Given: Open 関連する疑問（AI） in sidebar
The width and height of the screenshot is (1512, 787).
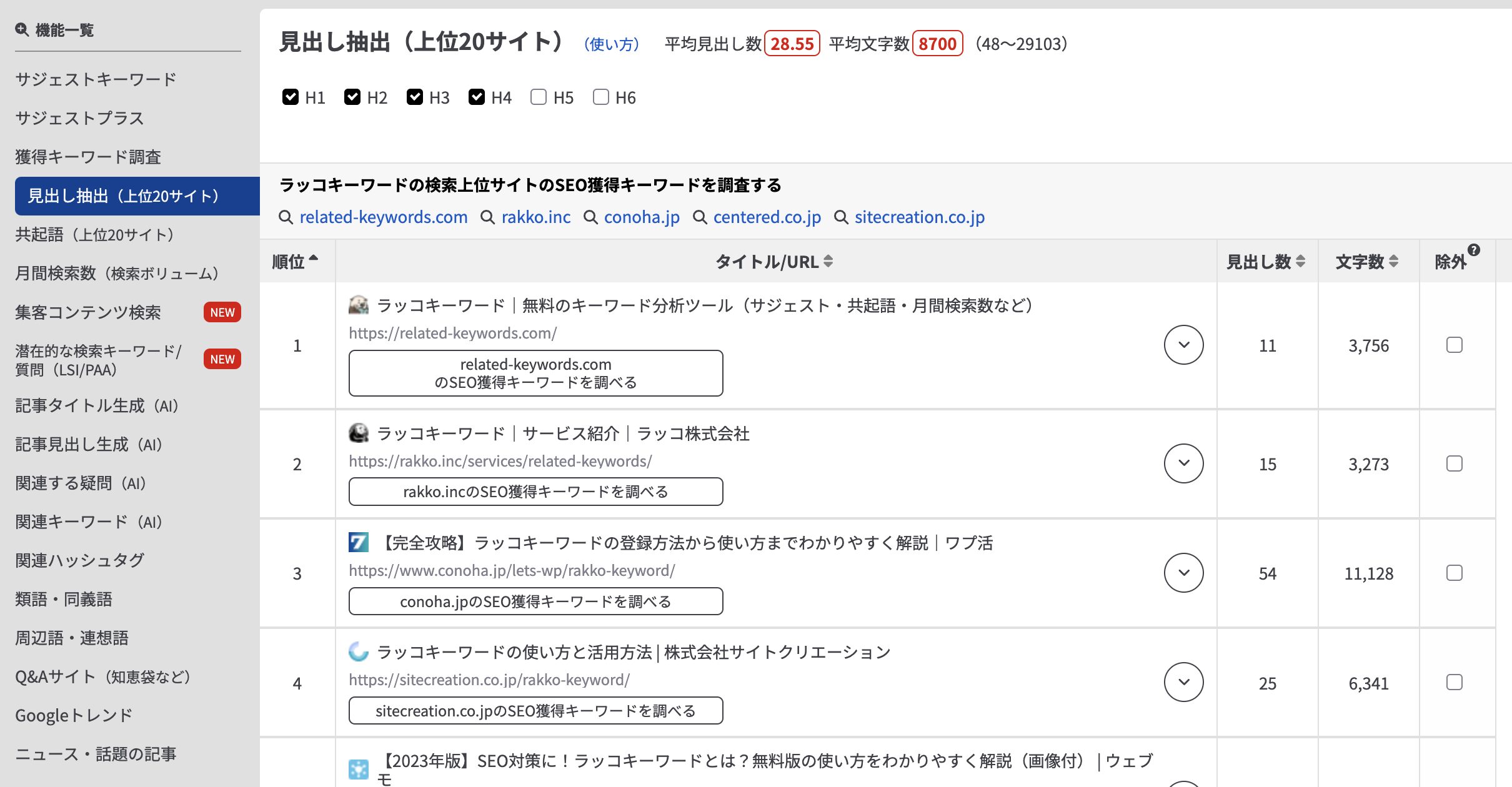Looking at the screenshot, I should (82, 483).
